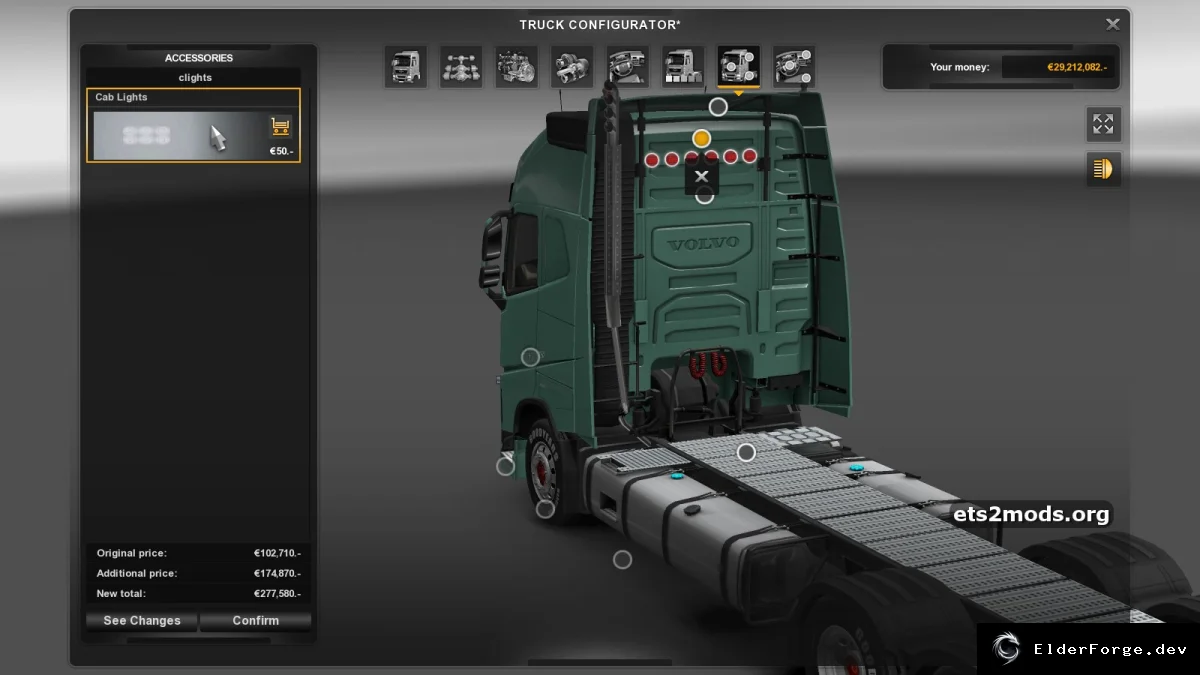The image size is (1200, 675).
Task: Confirm the truck configuration
Action: coord(256,621)
